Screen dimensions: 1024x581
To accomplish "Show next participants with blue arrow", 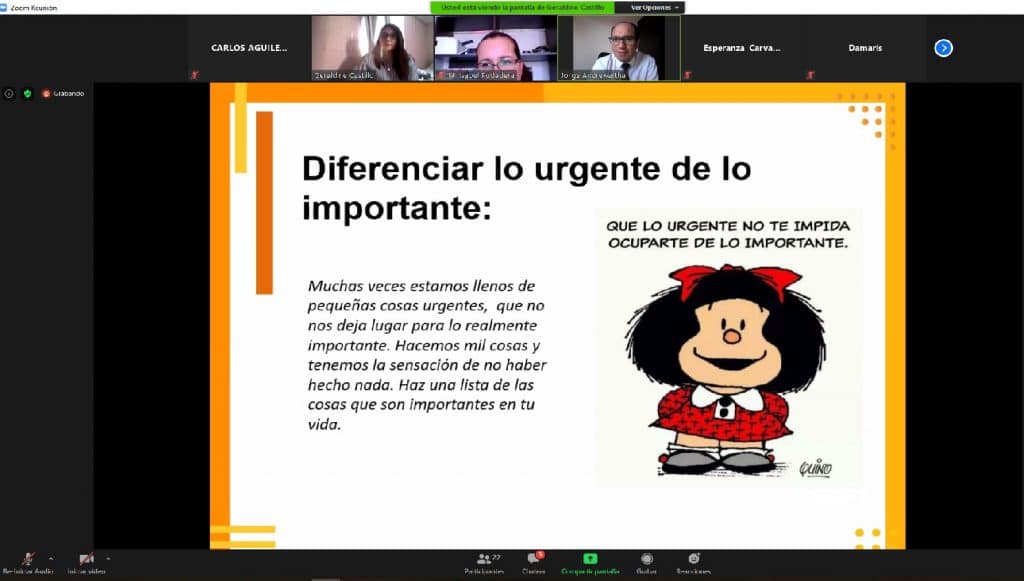I will pyautogui.click(x=943, y=48).
